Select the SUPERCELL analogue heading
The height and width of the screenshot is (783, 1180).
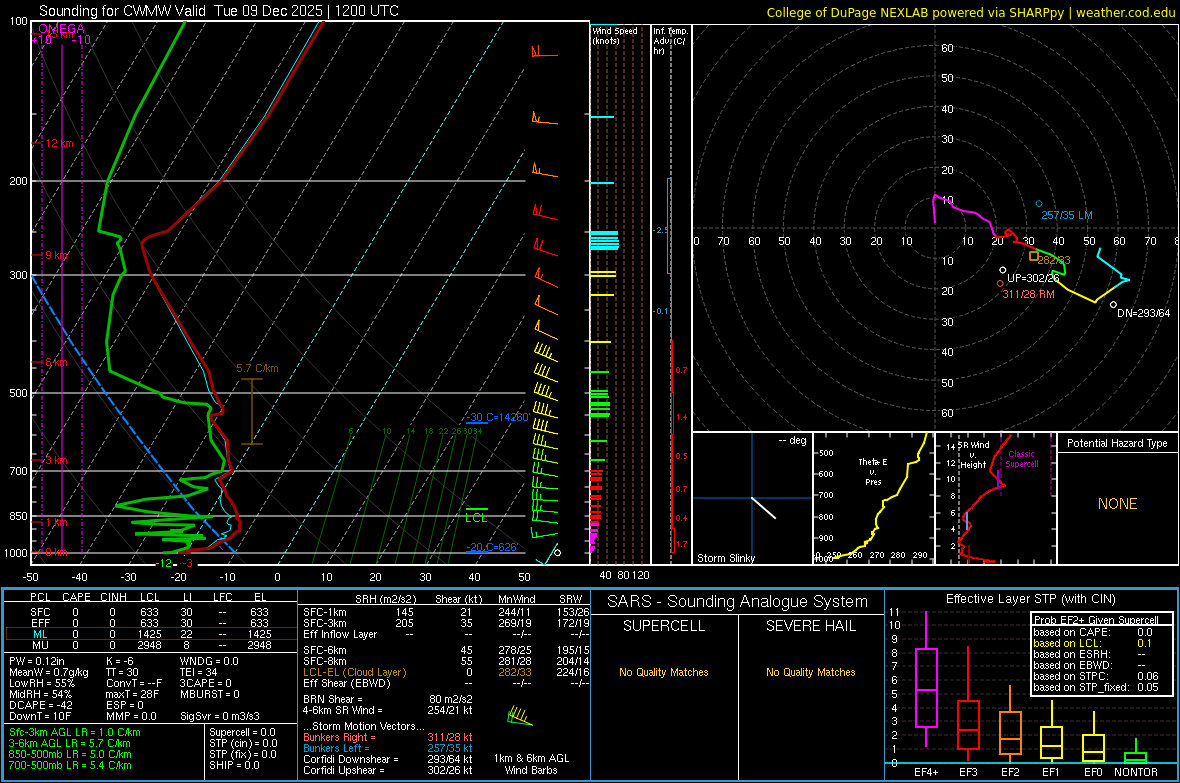coord(664,626)
